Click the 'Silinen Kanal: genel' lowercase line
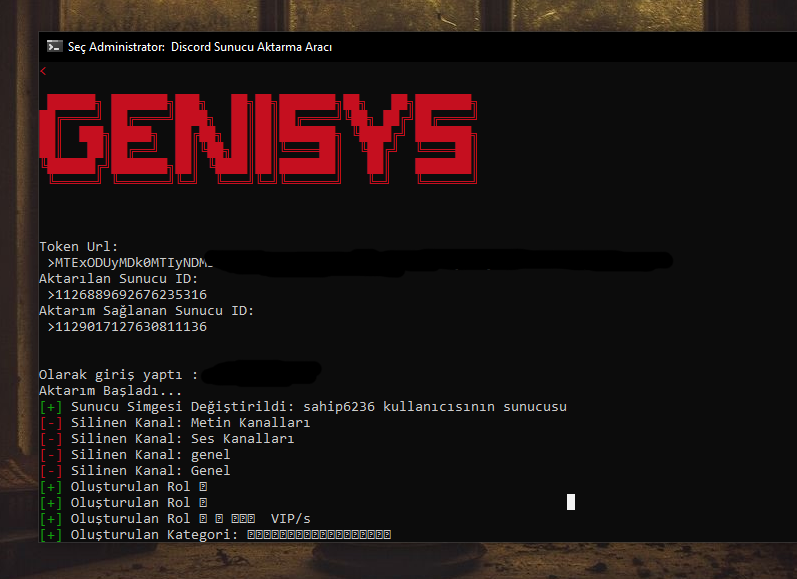The height and width of the screenshot is (579, 797). point(135,454)
